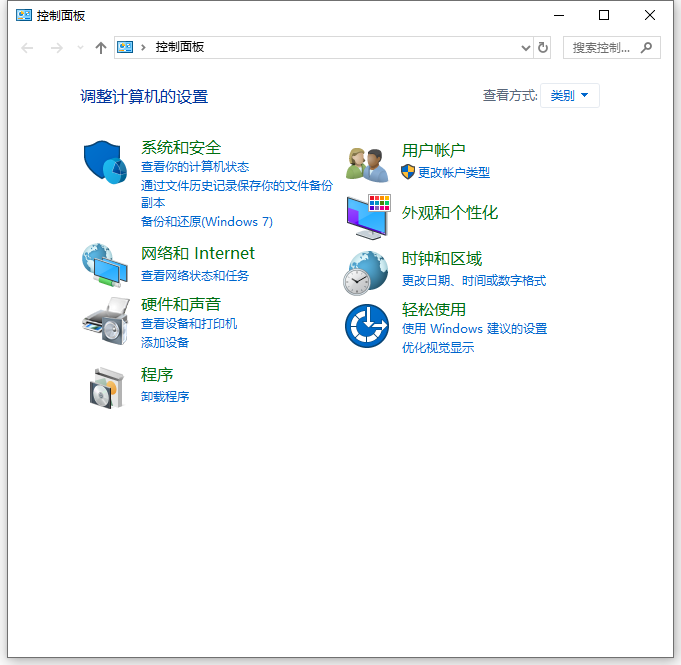This screenshot has height=665, width=681.
Task: Click the 调整计算机的设置 heading
Action: click(144, 96)
